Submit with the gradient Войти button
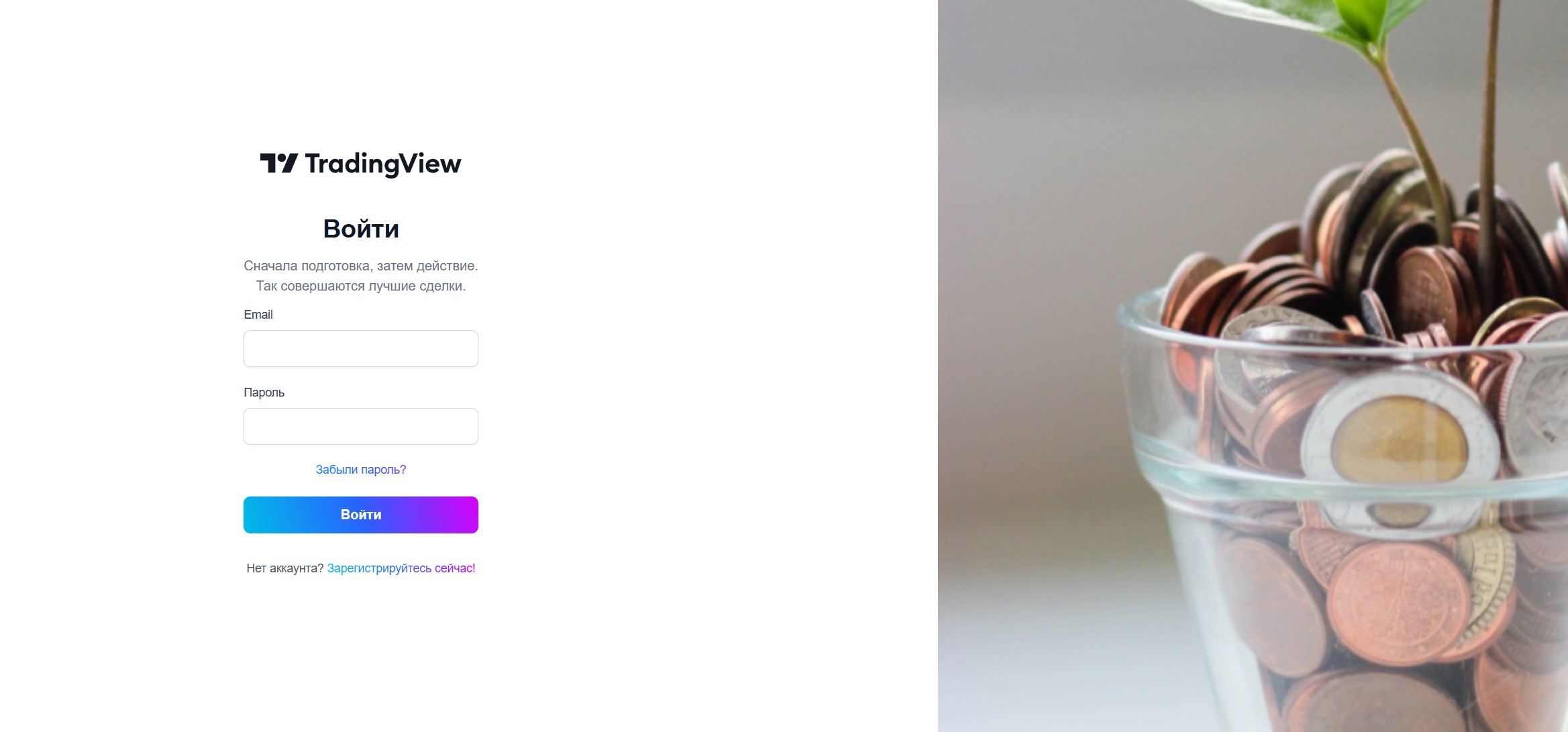 pos(361,515)
